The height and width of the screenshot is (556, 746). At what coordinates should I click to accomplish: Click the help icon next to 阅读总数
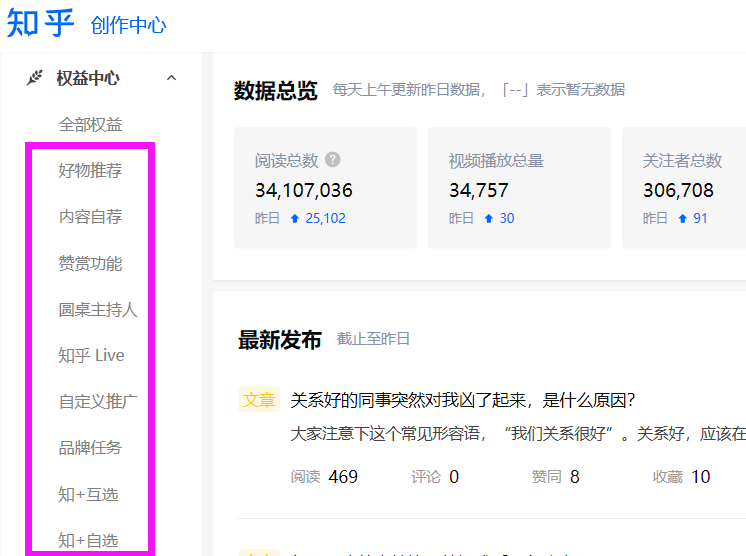(333, 159)
